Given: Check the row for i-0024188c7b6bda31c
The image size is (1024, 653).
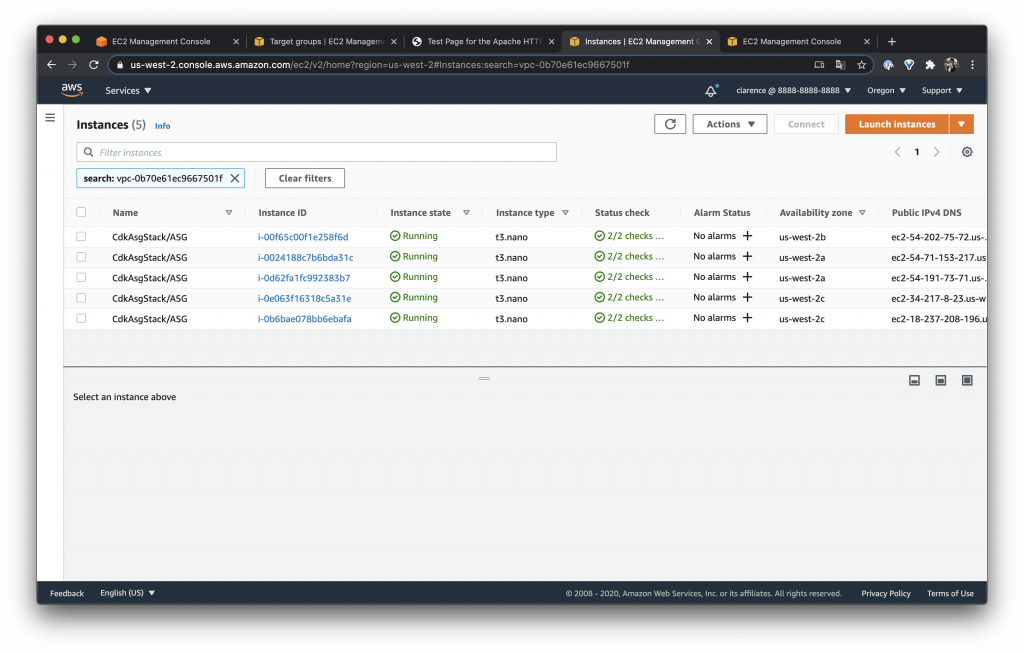Looking at the screenshot, I should click(x=81, y=257).
